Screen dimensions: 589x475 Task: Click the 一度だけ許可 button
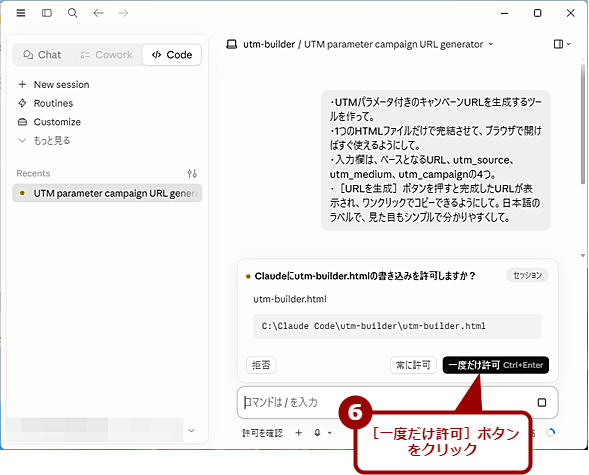pyautogui.click(x=495, y=365)
